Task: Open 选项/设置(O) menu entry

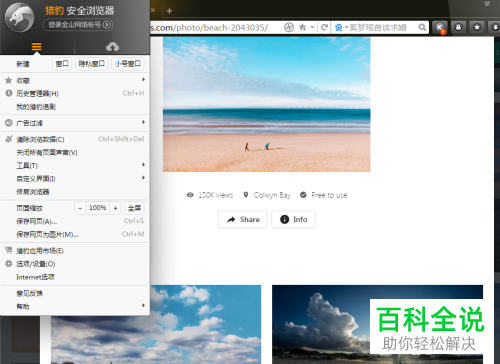Action: (75, 264)
